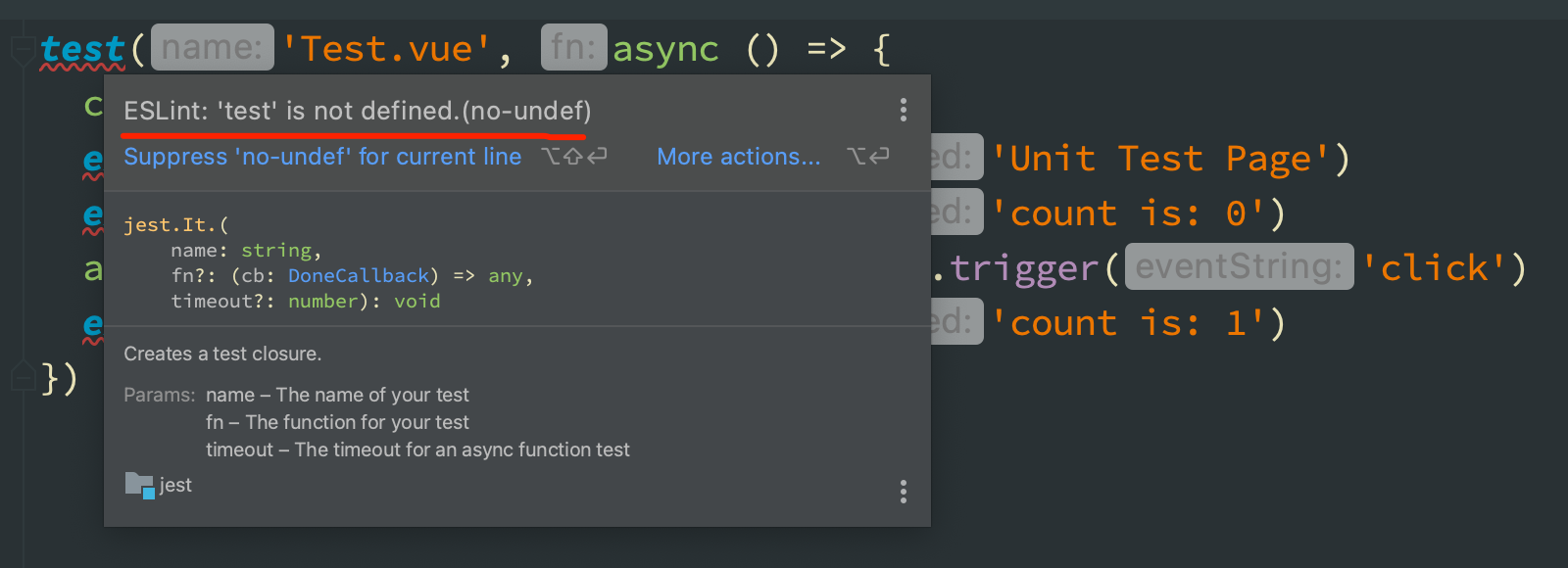Click the 'count is: 1' string
Image resolution: width=1568 pixels, height=568 pixels.
[x=1128, y=322]
